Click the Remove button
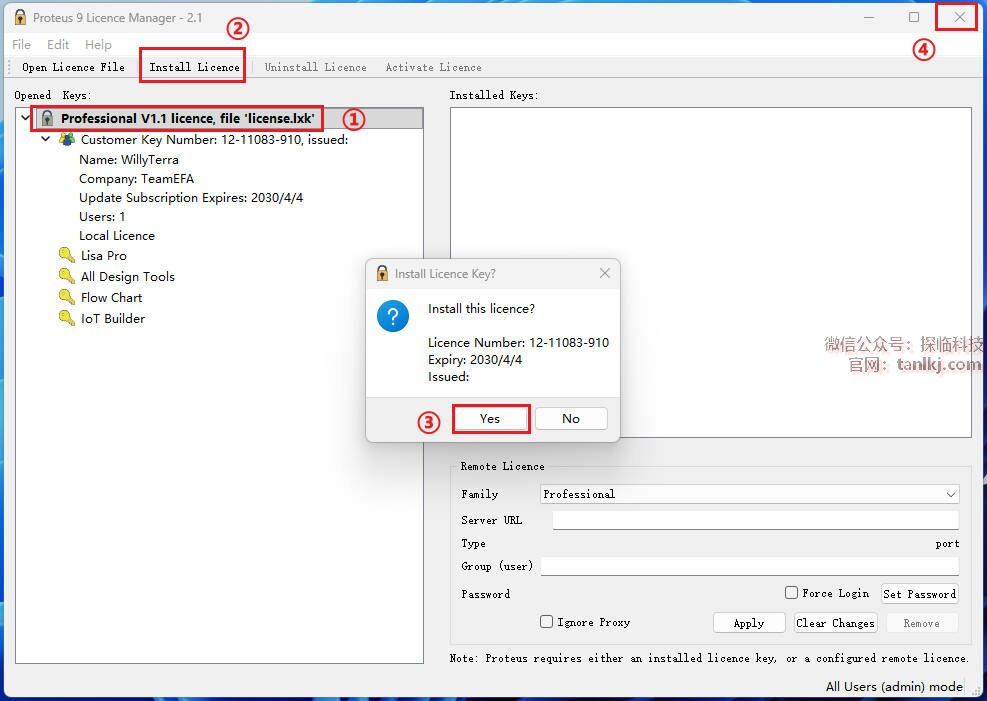This screenshot has height=701, width=987. point(922,623)
